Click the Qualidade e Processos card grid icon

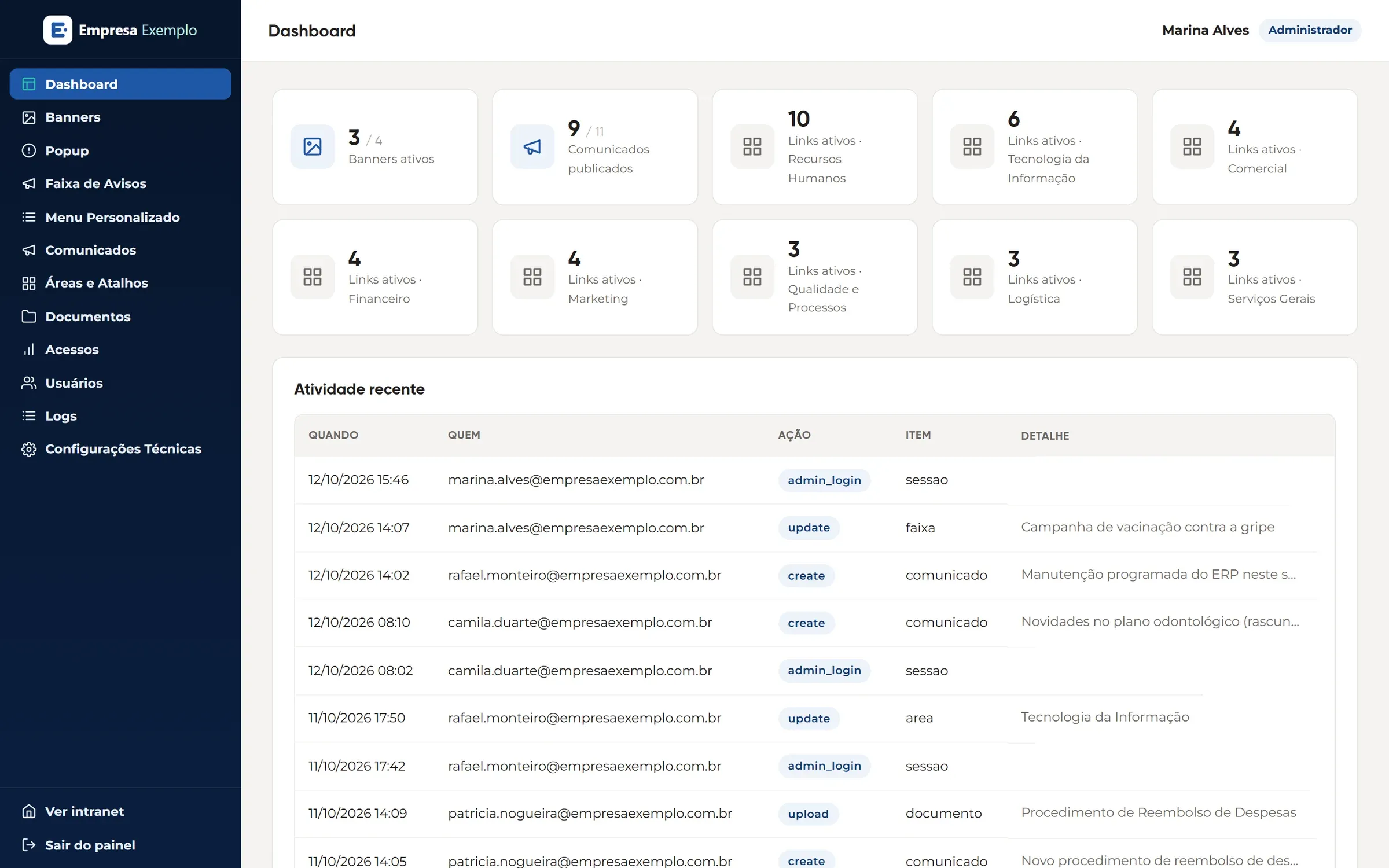click(752, 277)
